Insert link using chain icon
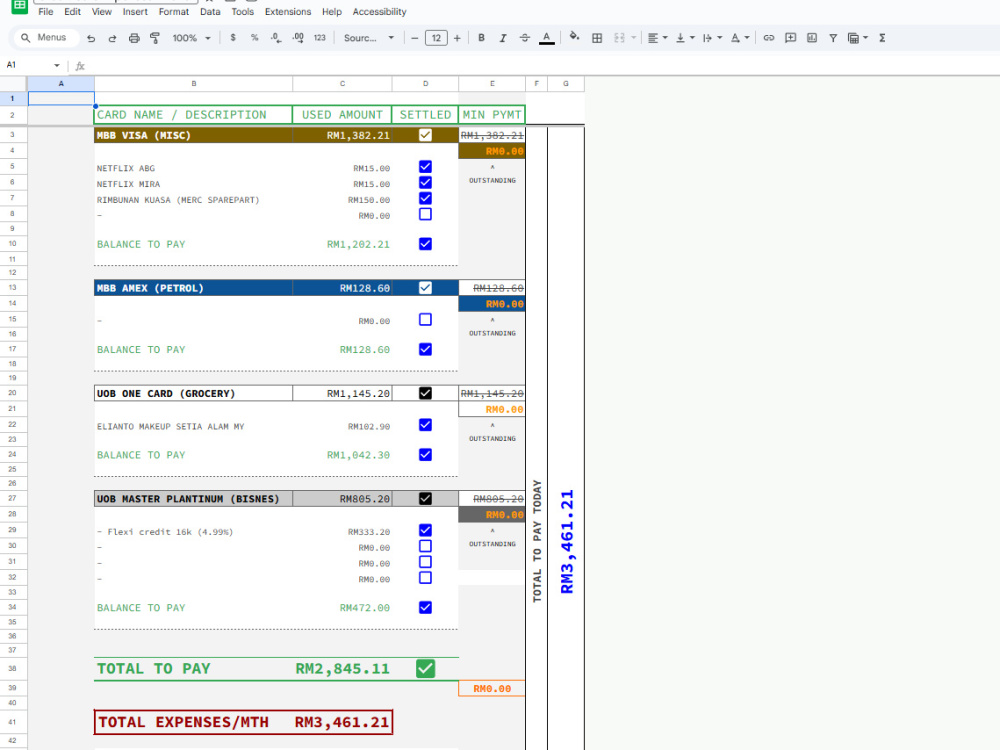This screenshot has height=750, width=1000. click(769, 38)
